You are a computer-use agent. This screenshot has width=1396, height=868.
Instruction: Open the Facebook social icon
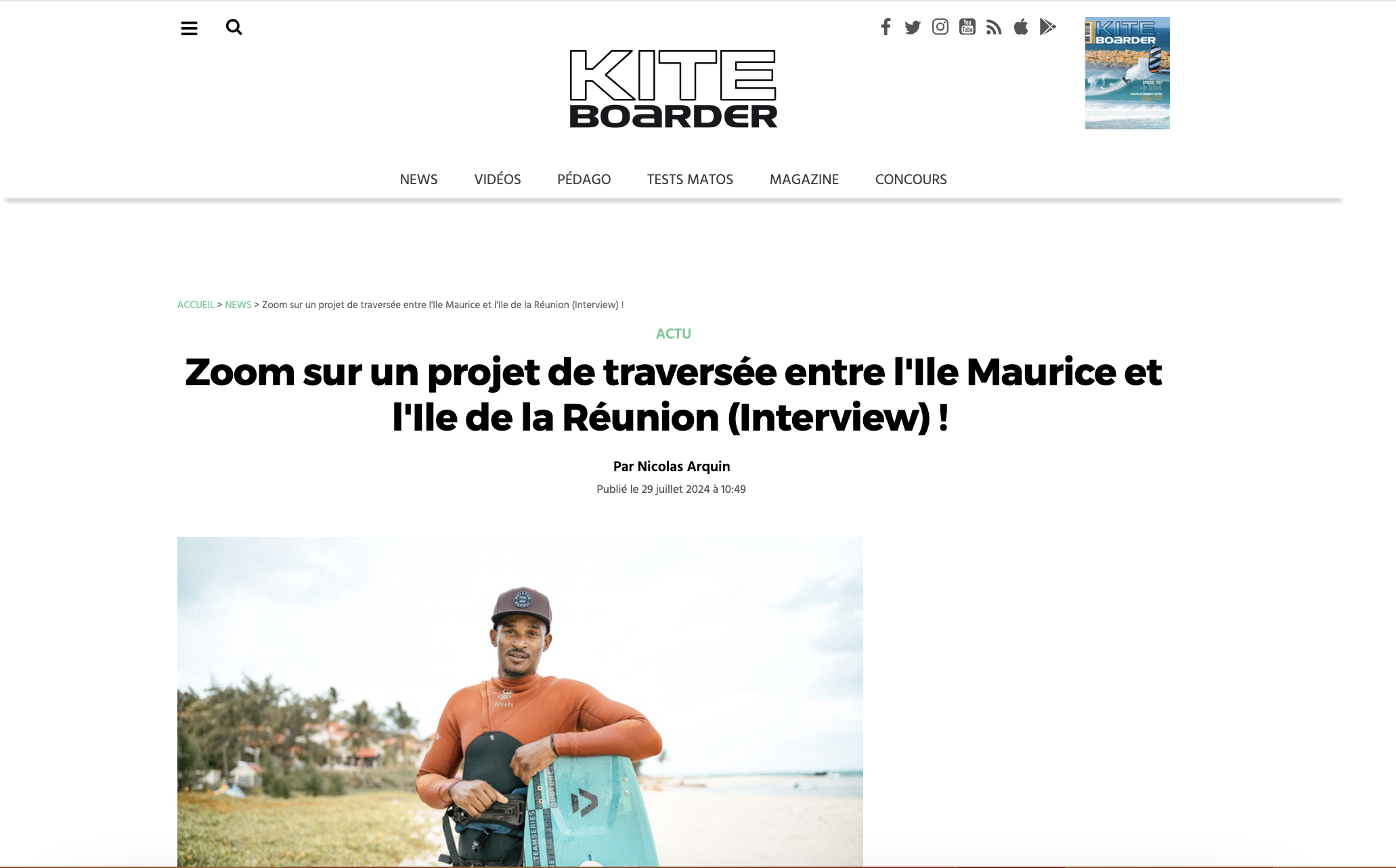coord(886,26)
